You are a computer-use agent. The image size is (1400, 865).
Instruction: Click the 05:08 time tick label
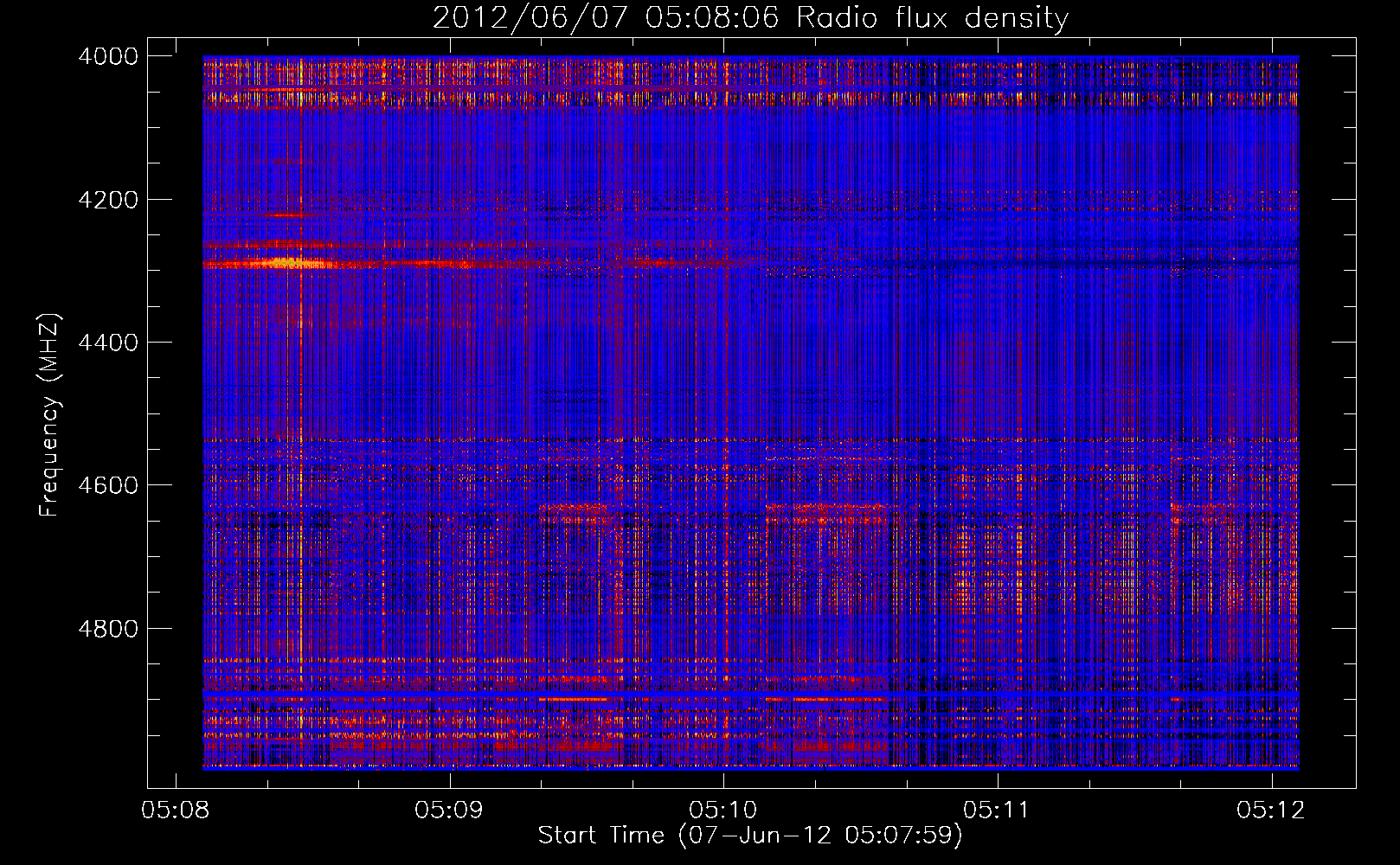(x=176, y=811)
